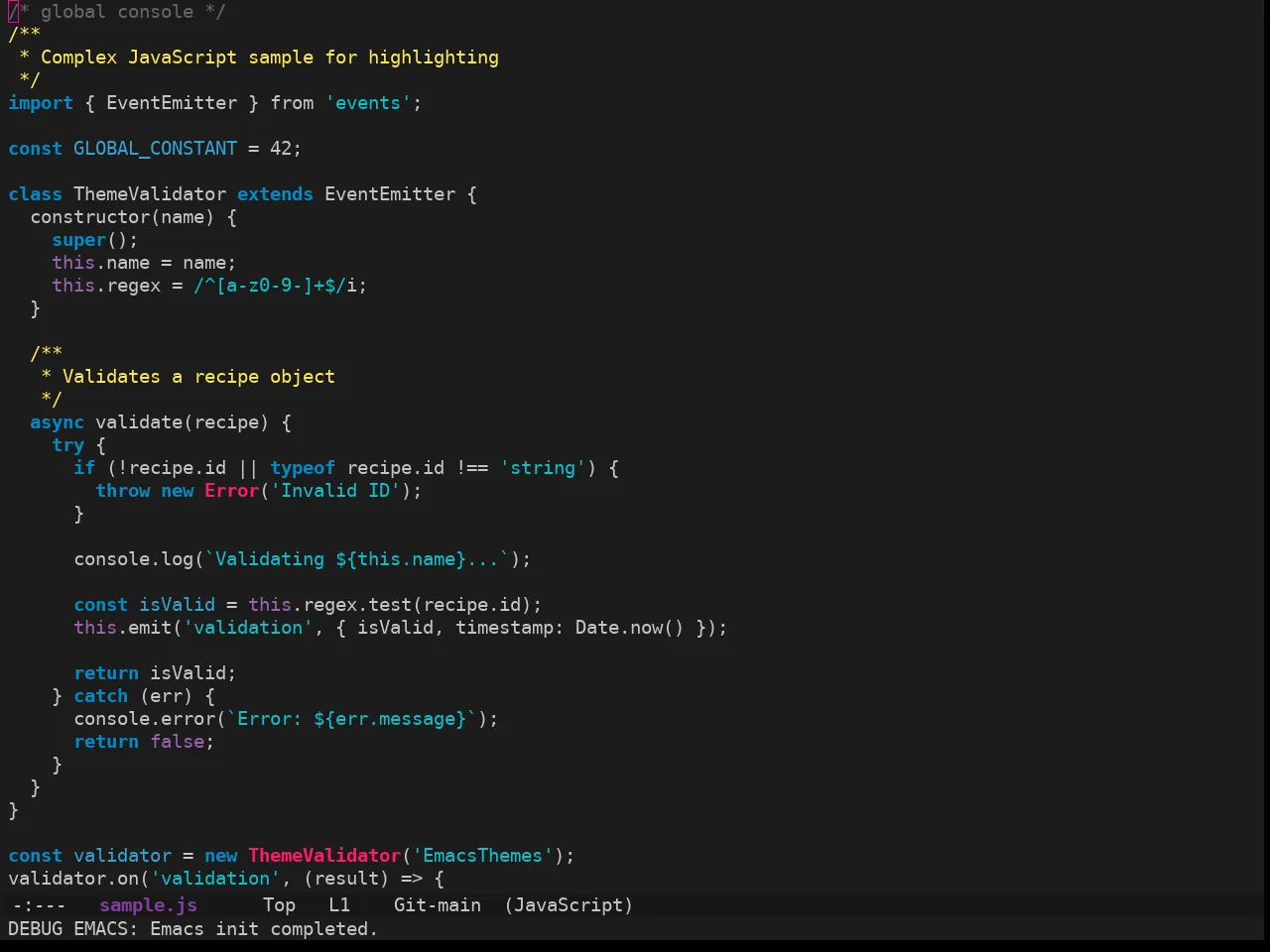
Task: Click the 'global console' comment on first line
Action: (x=117, y=12)
